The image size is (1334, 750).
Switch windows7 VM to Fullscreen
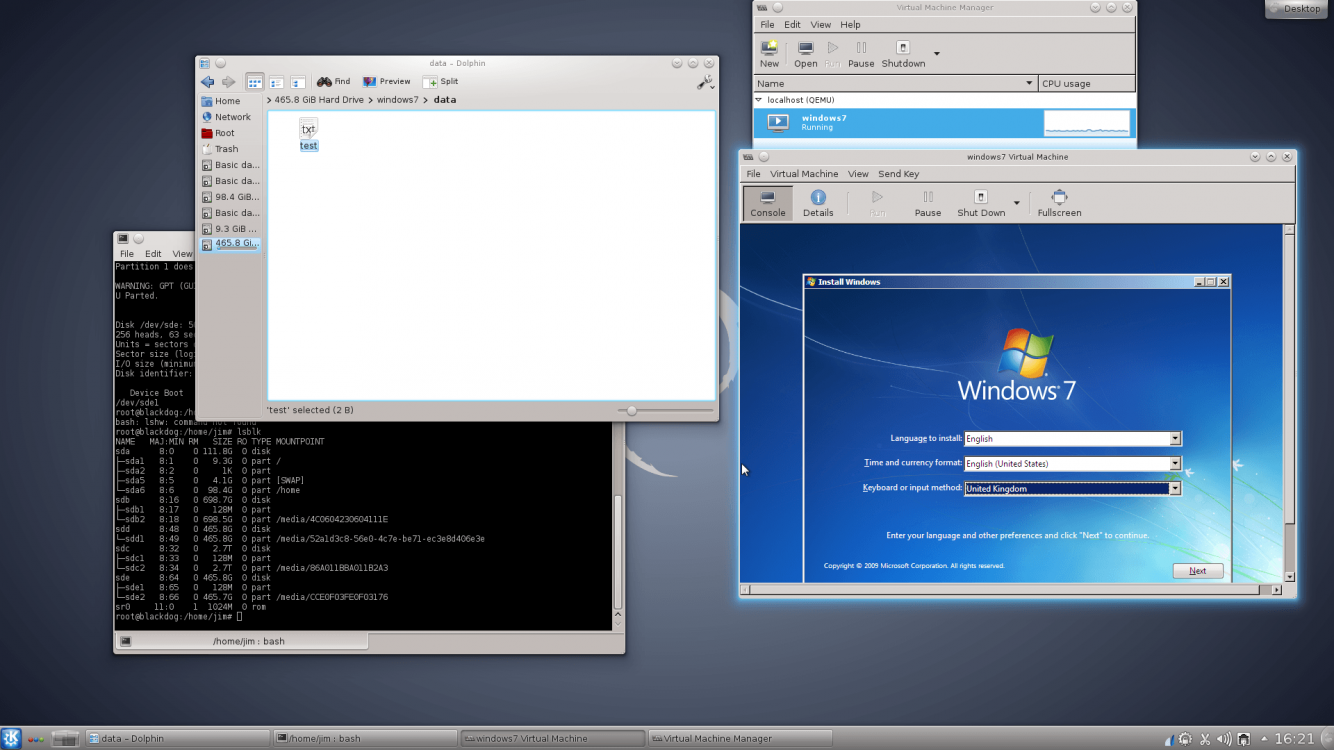click(x=1059, y=203)
